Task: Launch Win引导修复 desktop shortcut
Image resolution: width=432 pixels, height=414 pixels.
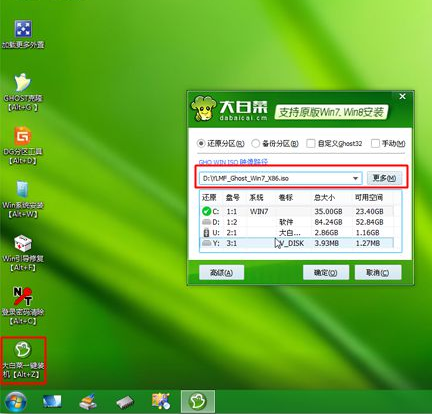Action: pyautogui.click(x=23, y=253)
